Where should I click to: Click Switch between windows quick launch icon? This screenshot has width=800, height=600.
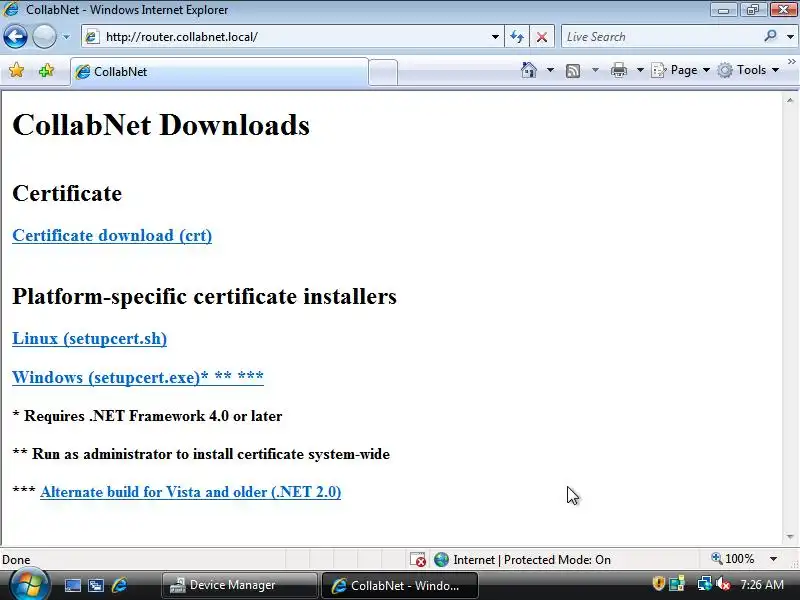(96, 585)
